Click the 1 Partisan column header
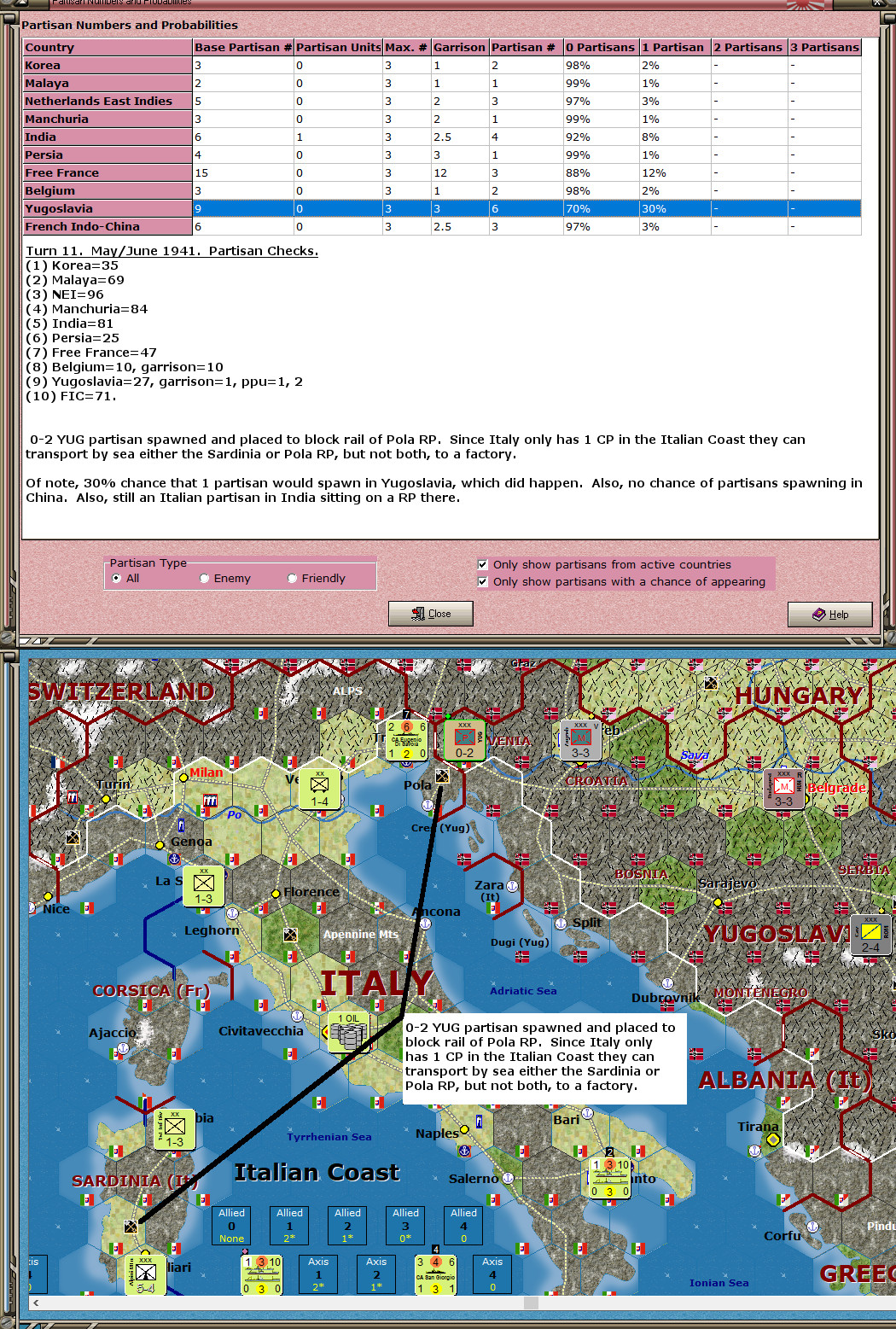Screen dimensions: 896x1329 pos(675,47)
